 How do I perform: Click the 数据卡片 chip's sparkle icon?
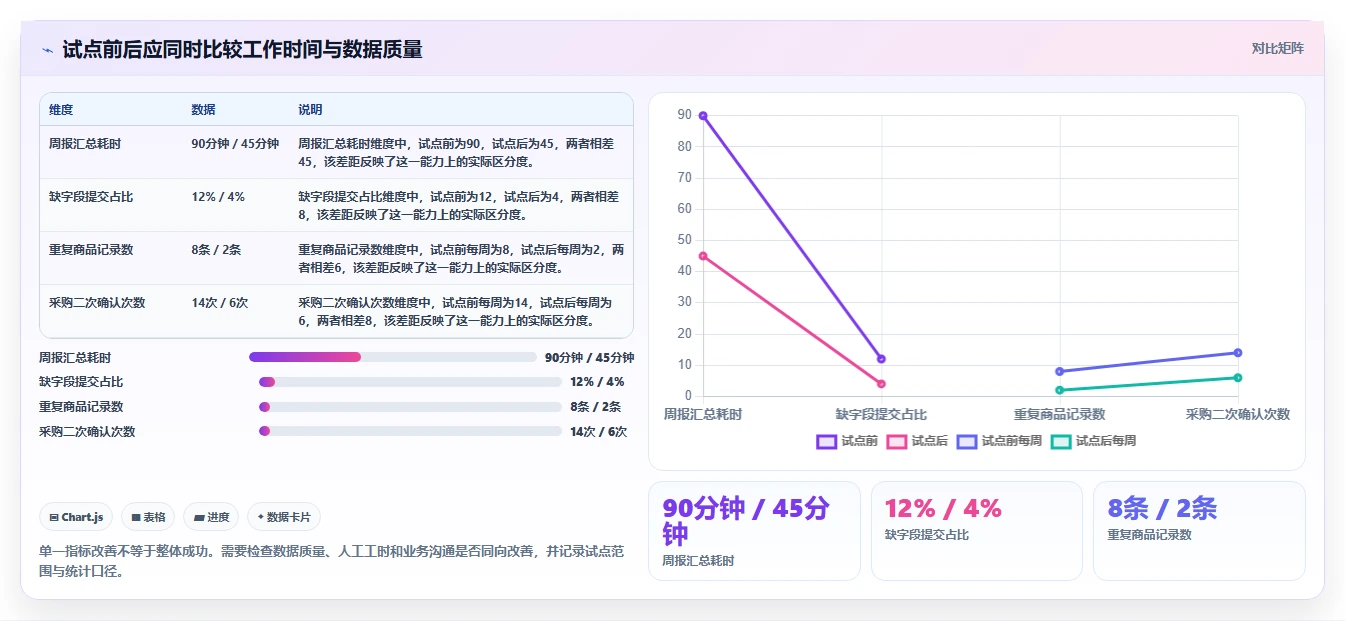(260, 517)
